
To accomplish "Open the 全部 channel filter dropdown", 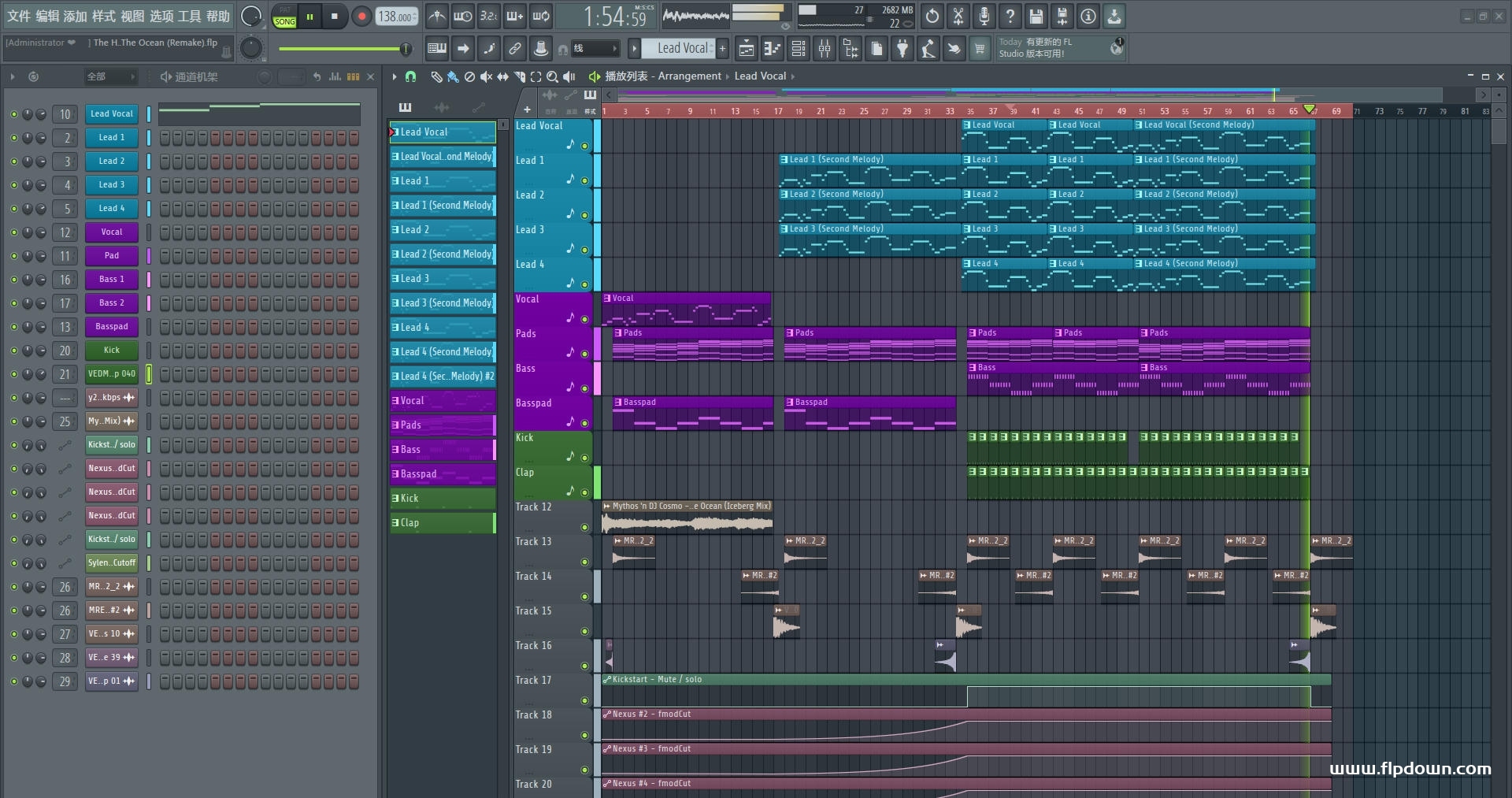I will [x=110, y=76].
